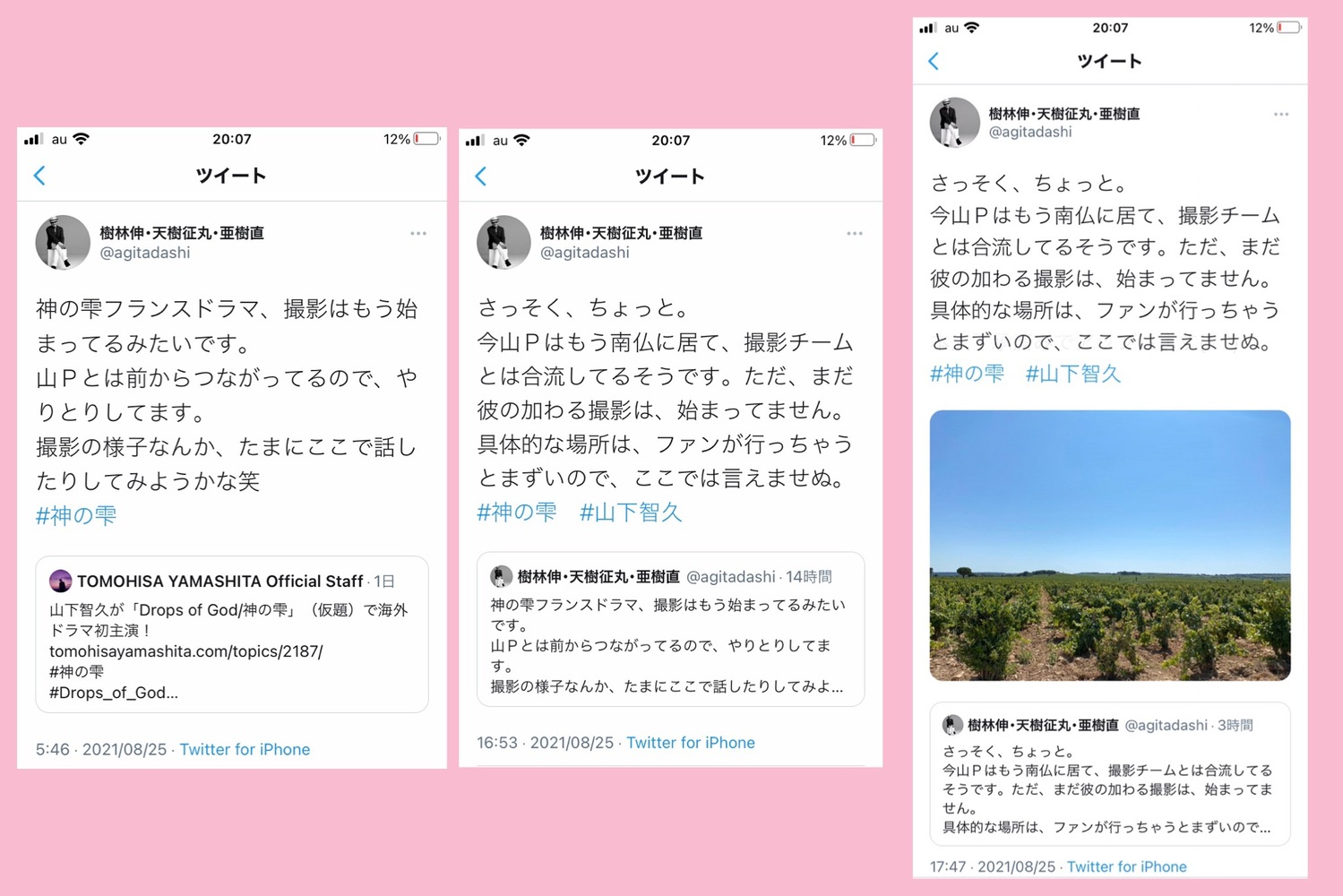Tap the back arrow in left screenshot
This screenshot has width=1343, height=896.
point(39,176)
